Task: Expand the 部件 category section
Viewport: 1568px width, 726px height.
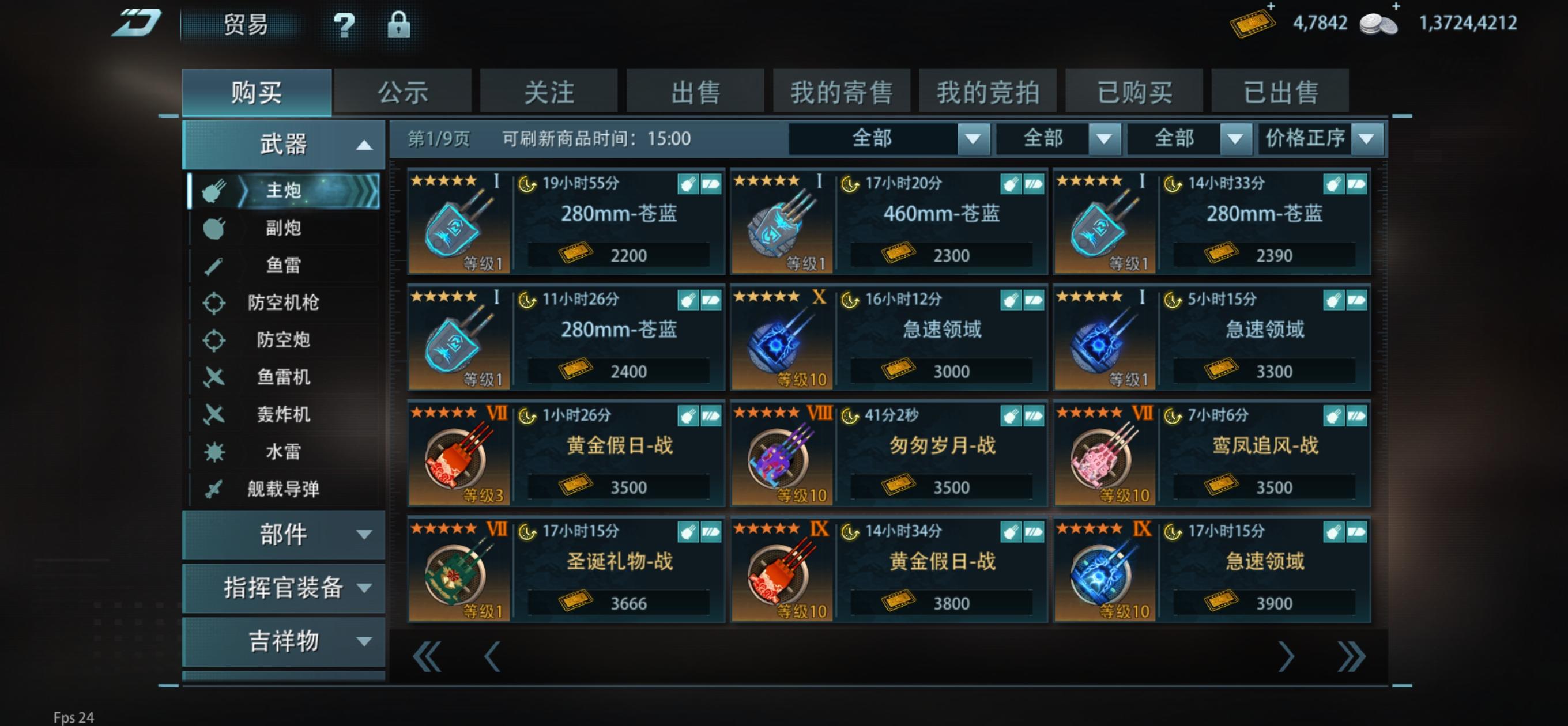Action: pyautogui.click(x=284, y=534)
